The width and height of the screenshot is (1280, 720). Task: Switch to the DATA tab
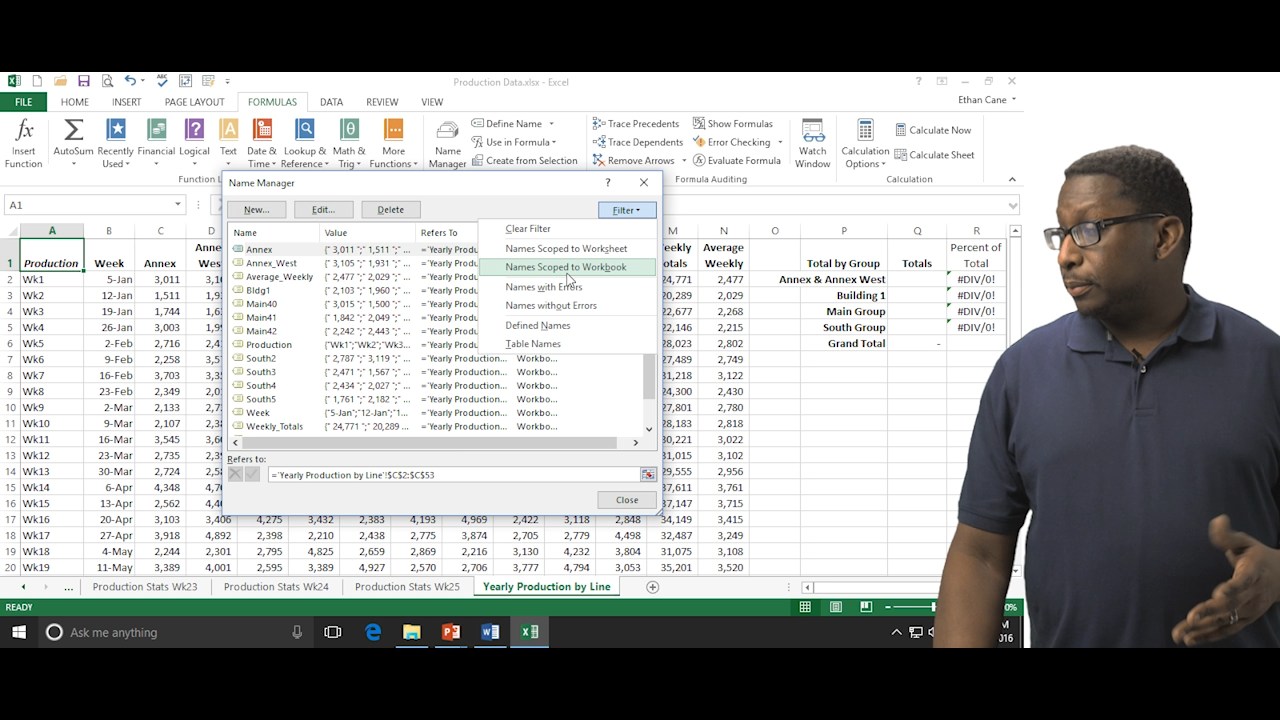pyautogui.click(x=331, y=102)
